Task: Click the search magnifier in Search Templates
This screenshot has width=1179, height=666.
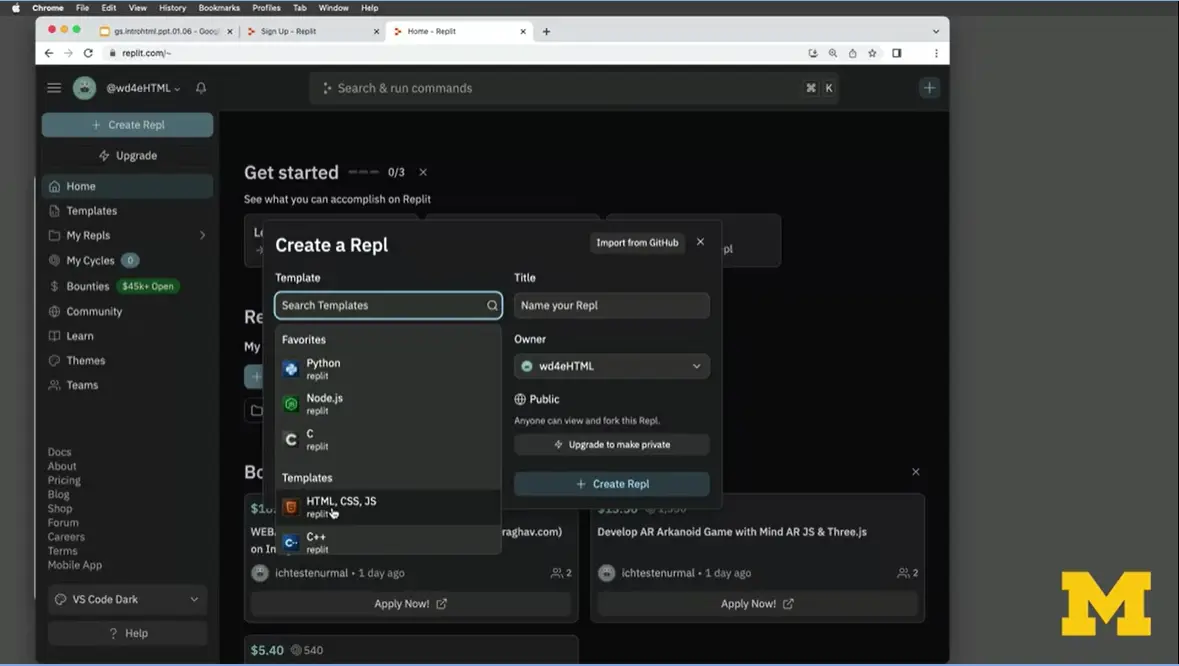Action: (x=492, y=305)
